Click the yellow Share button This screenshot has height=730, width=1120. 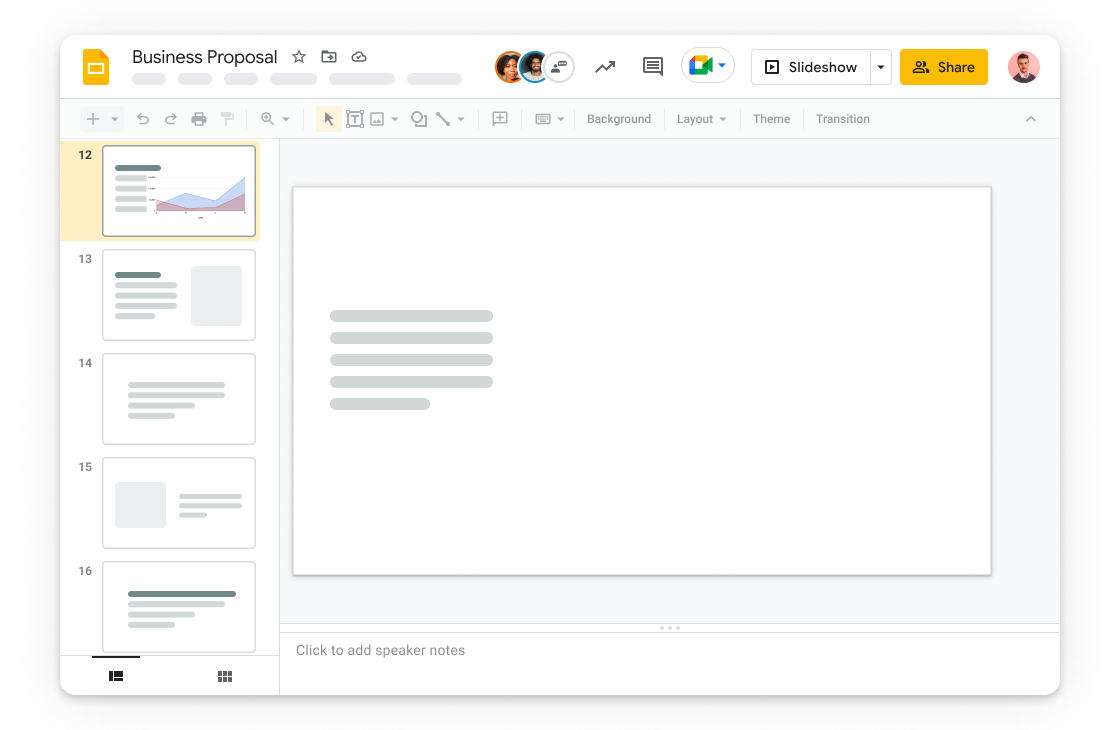(943, 67)
